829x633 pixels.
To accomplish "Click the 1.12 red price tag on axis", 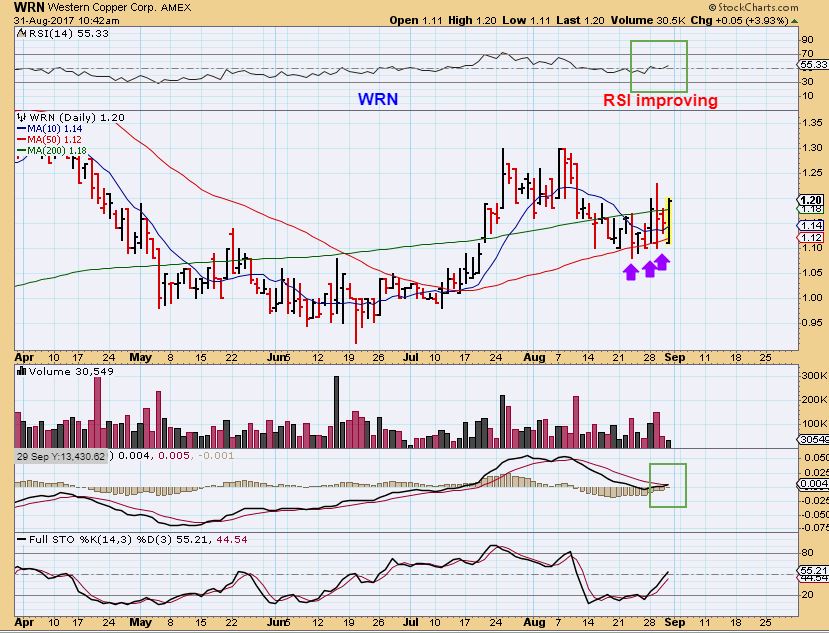I will (810, 238).
